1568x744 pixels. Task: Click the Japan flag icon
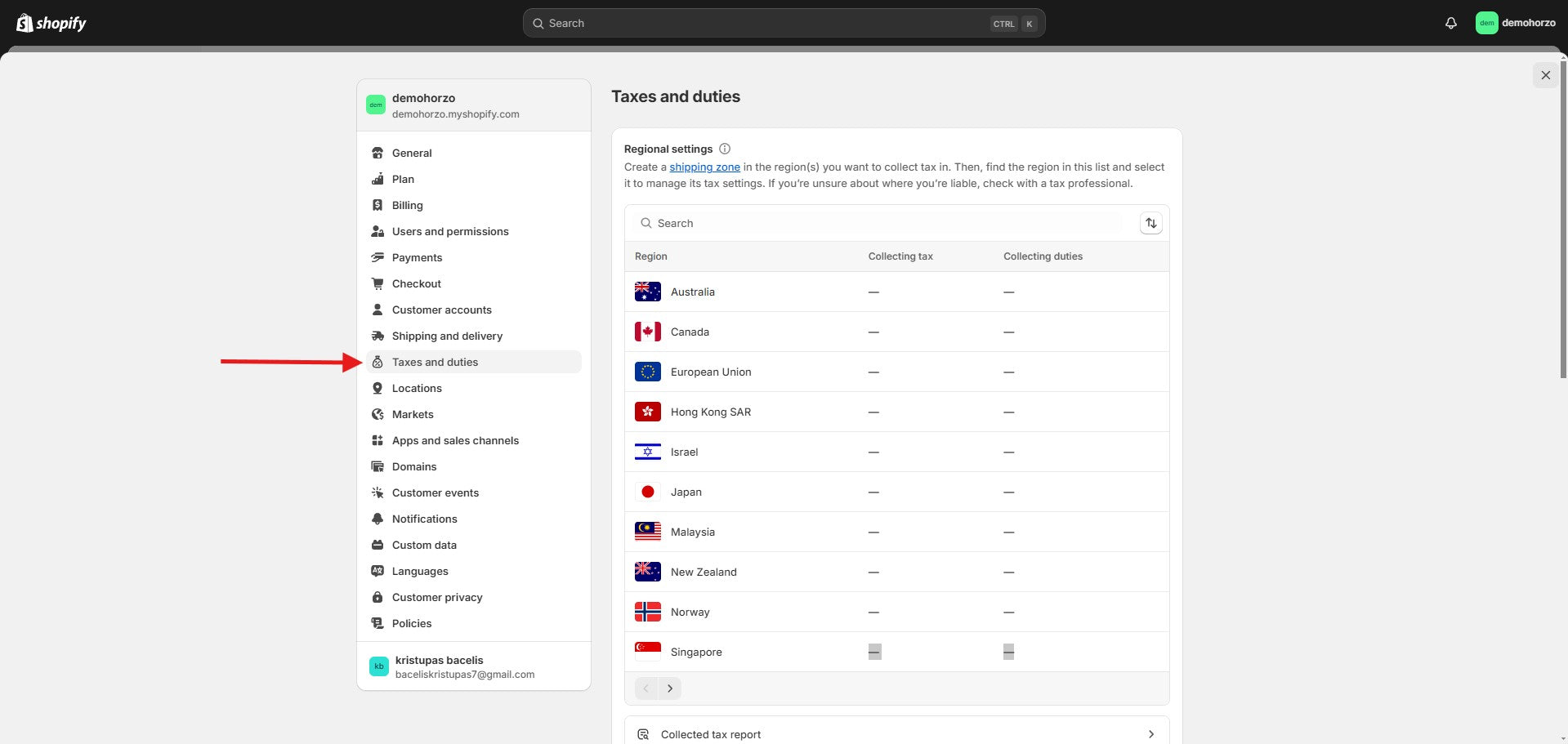(x=647, y=492)
